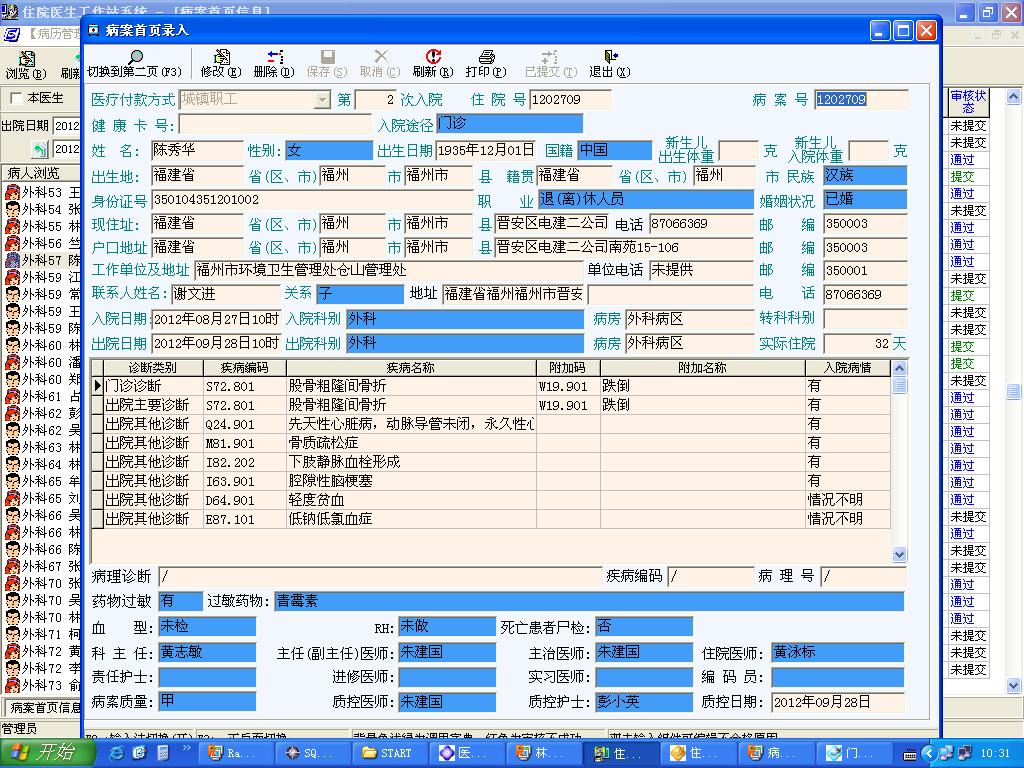The width and height of the screenshot is (1024, 768).
Task: Open the 医疗付款方式 dropdown
Action: (x=322, y=99)
